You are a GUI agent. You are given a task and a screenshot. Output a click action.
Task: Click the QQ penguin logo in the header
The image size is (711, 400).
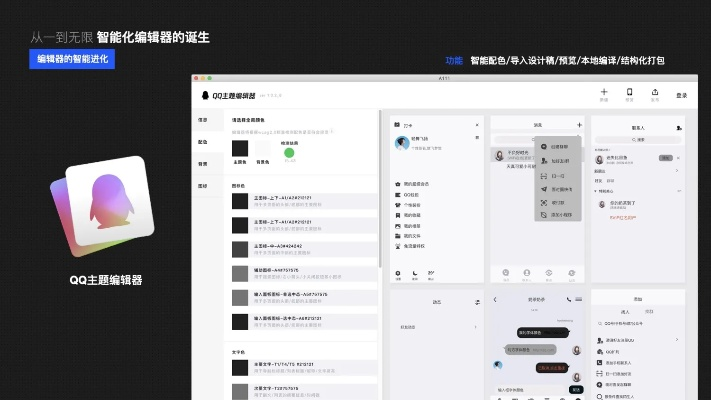click(x=206, y=95)
